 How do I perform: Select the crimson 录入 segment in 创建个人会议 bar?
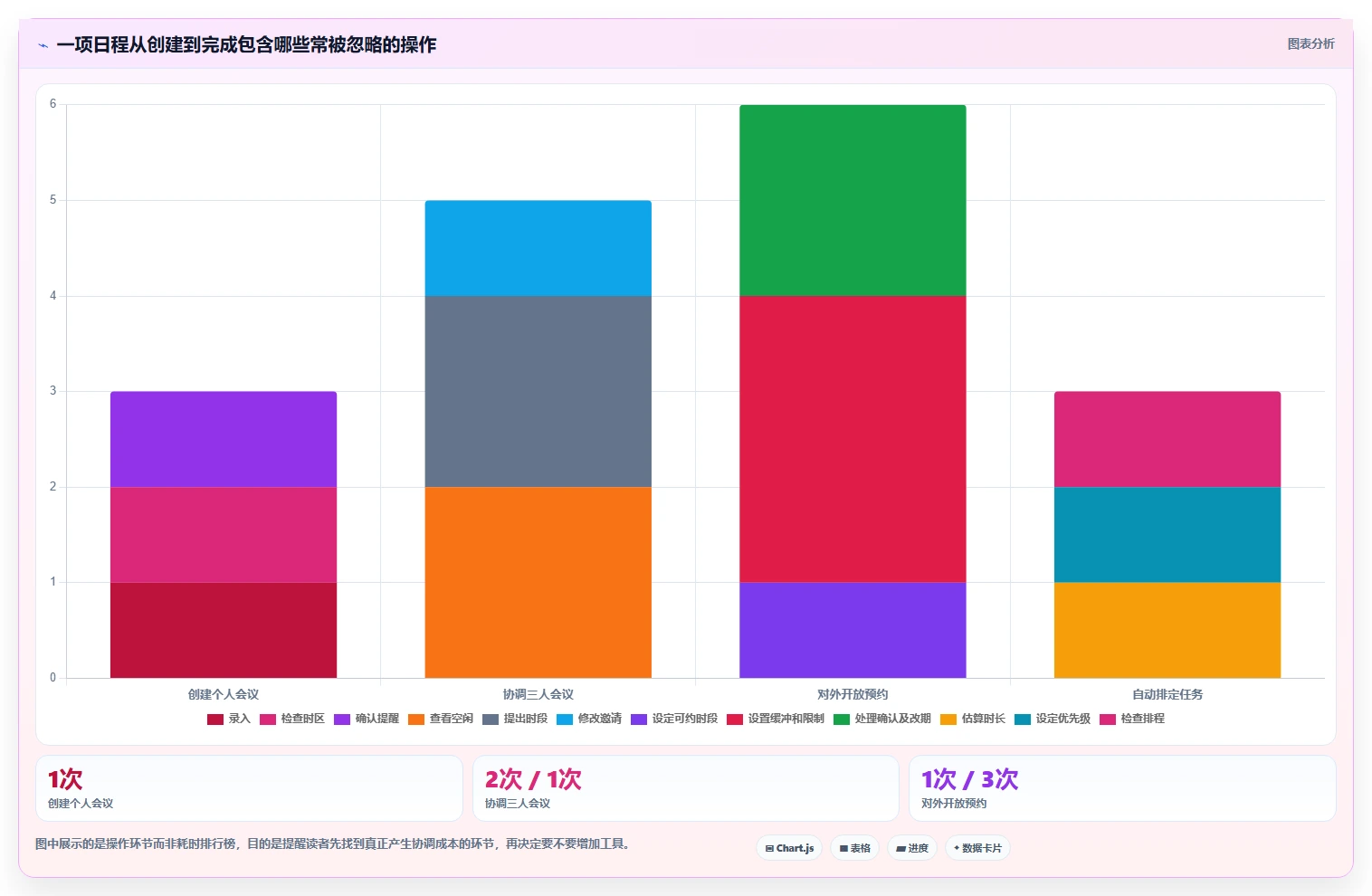point(224,630)
